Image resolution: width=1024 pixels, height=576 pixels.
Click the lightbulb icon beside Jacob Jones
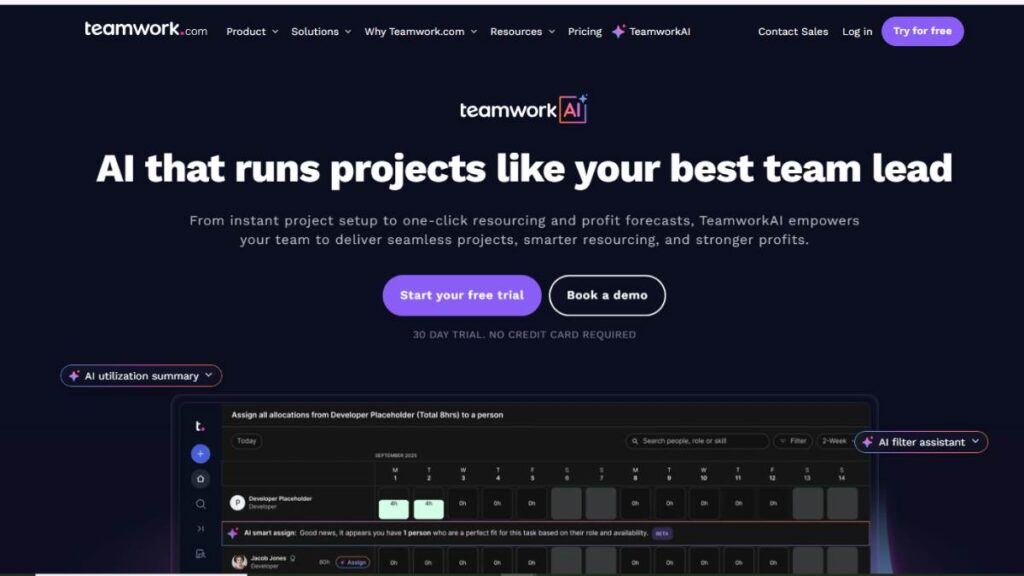pos(293,558)
